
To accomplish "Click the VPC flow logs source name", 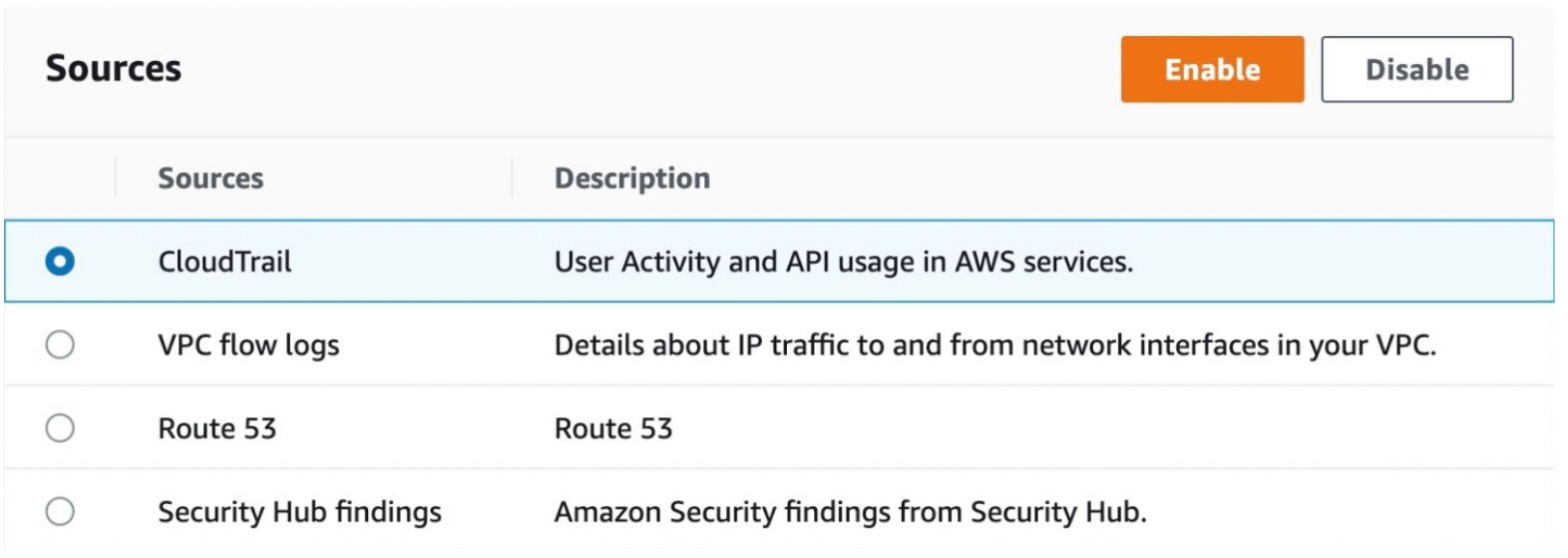I will (248, 345).
